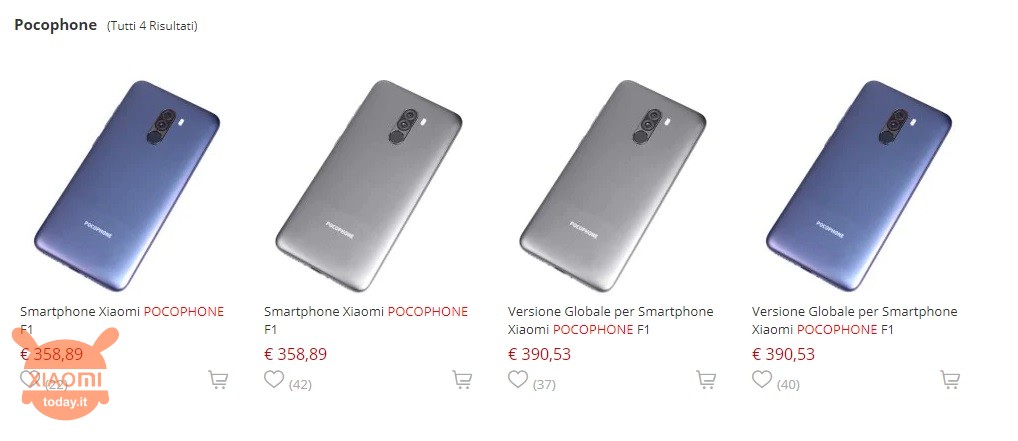Screen dimensions: 1018x441
Task: Add grey €358,89 Pocophone to cart
Action: pyautogui.click(x=462, y=379)
